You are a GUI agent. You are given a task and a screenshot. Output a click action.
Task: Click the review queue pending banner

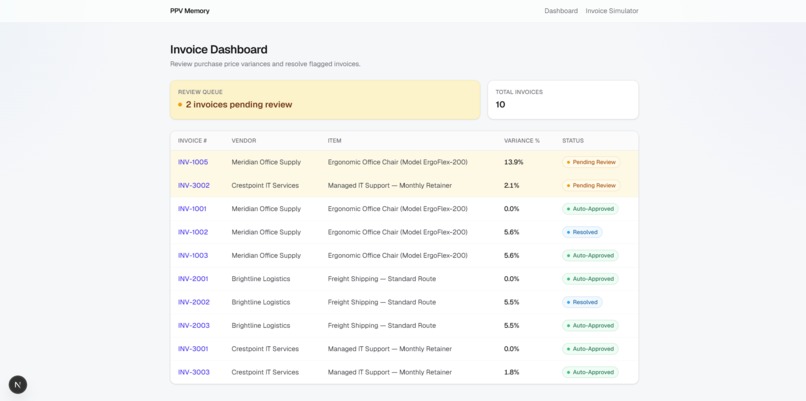(x=325, y=100)
